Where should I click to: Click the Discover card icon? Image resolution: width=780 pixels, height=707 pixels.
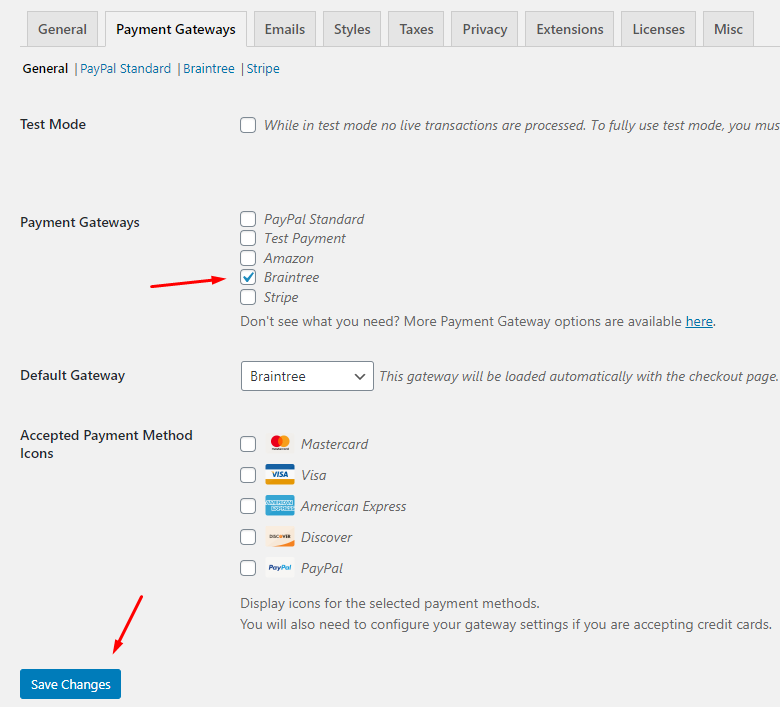280,537
